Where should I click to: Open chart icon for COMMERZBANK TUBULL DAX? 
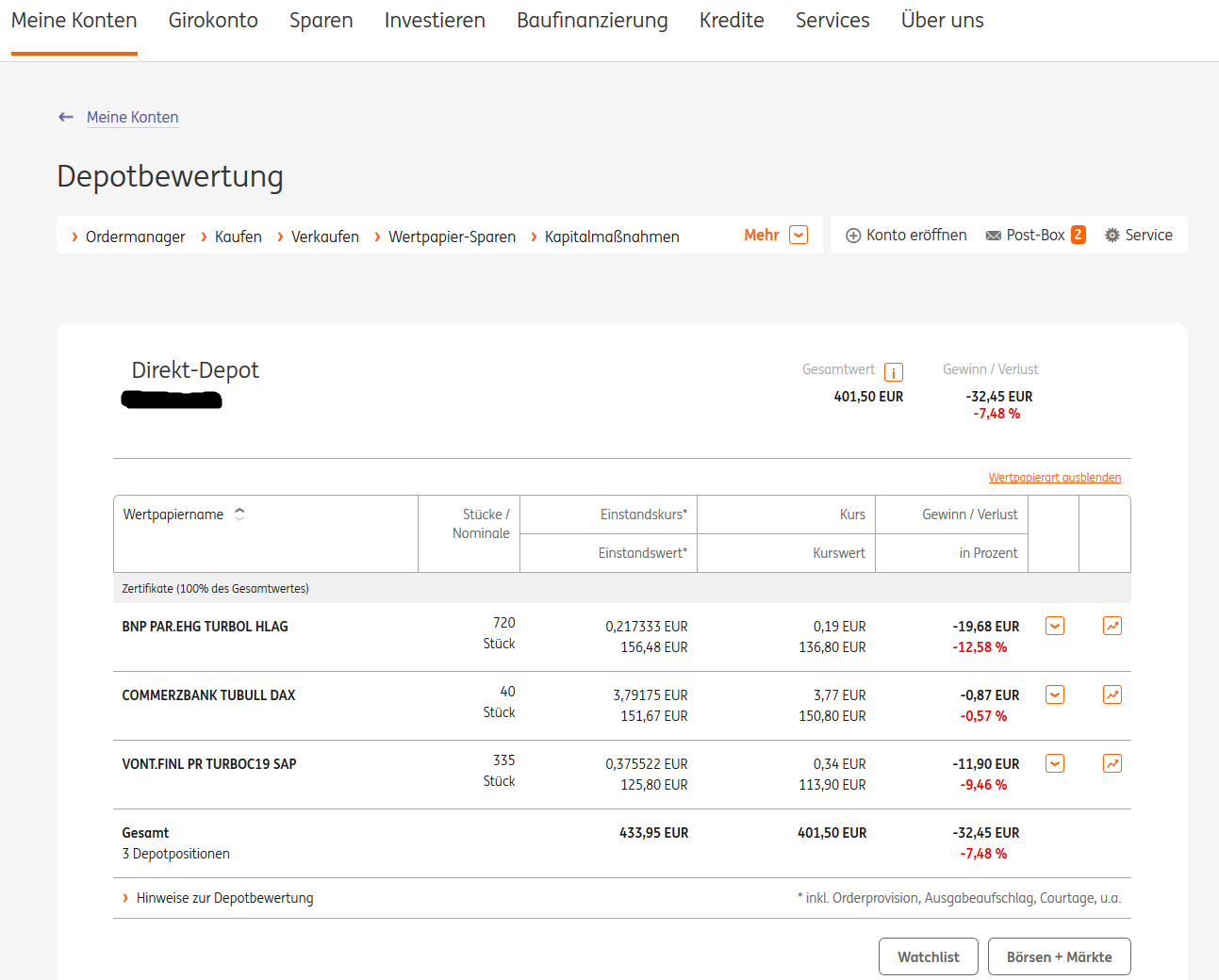pos(1112,694)
